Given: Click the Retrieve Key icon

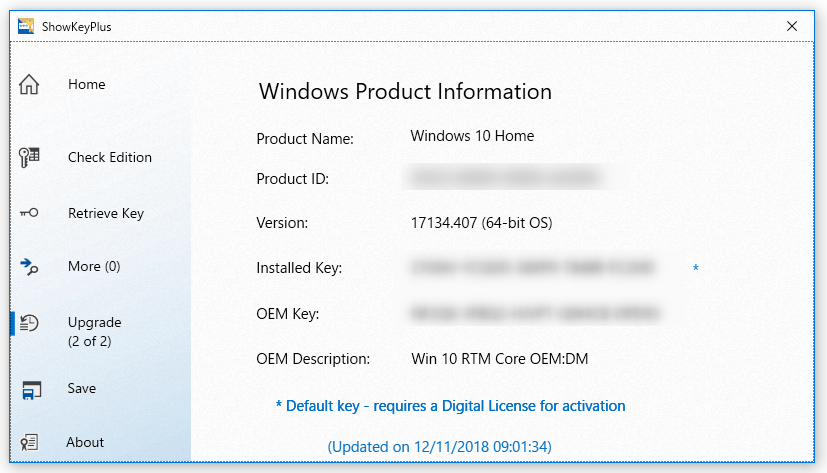Looking at the screenshot, I should 29,213.
